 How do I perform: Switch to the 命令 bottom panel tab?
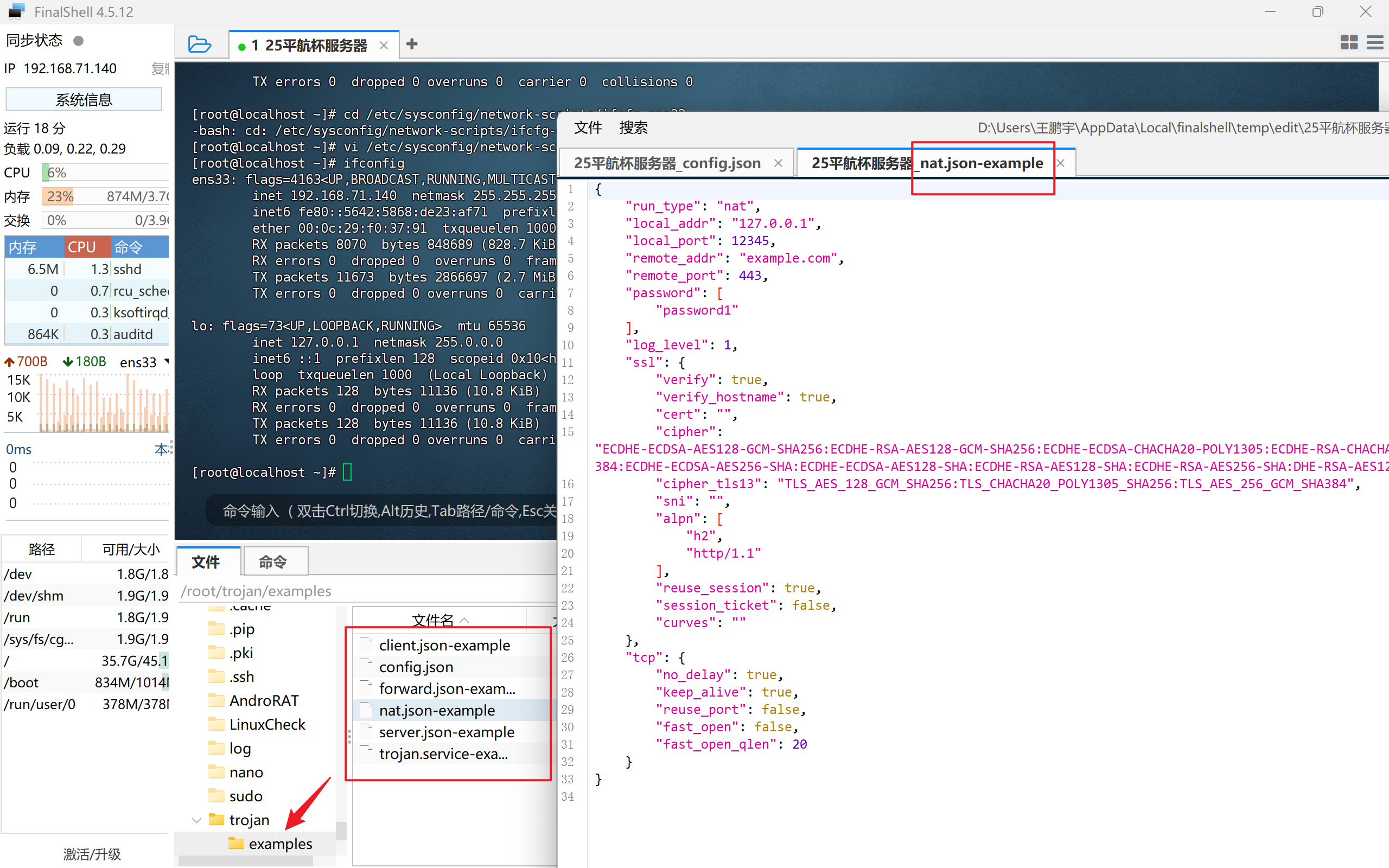[x=272, y=561]
